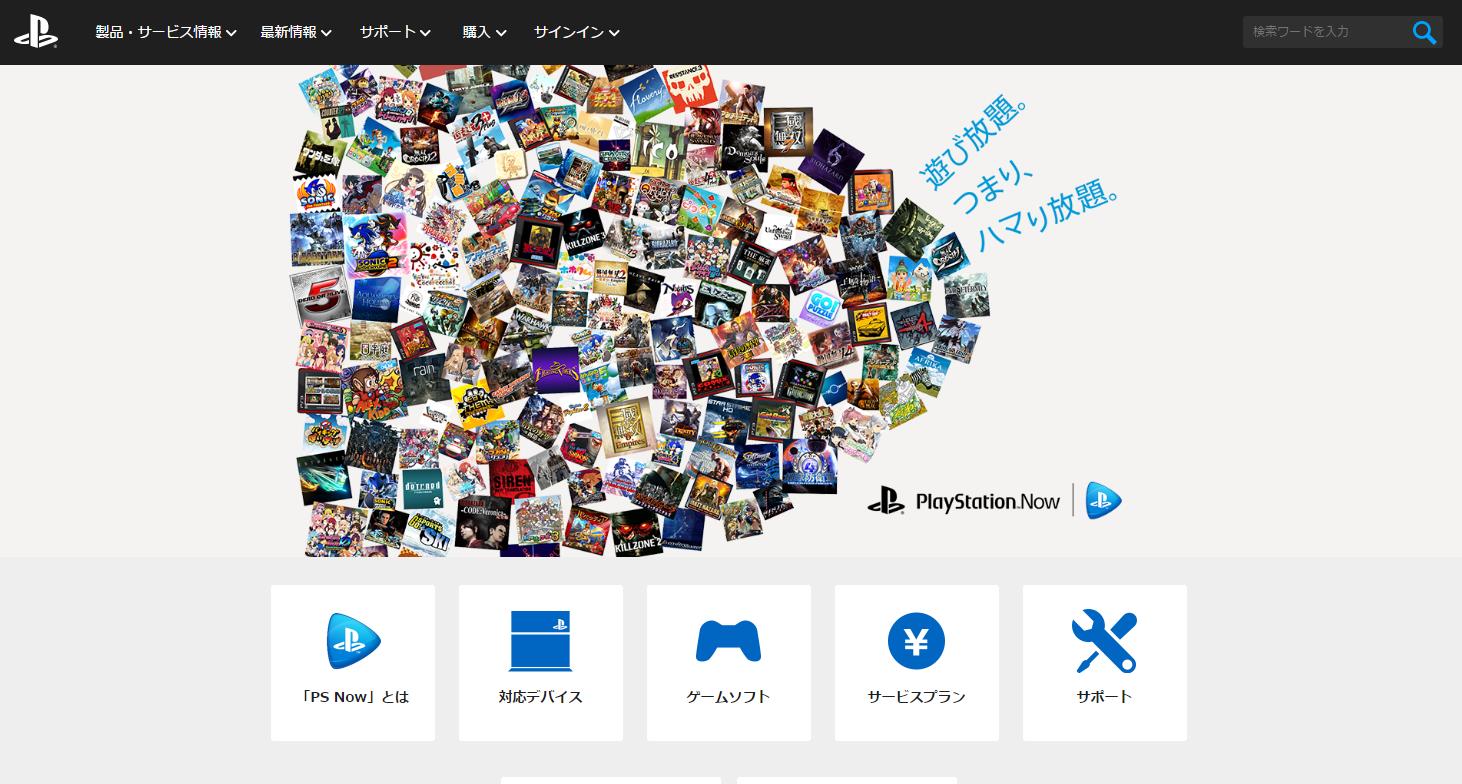Click the search magnifier icon
Image resolution: width=1462 pixels, height=784 pixels.
[x=1424, y=32]
